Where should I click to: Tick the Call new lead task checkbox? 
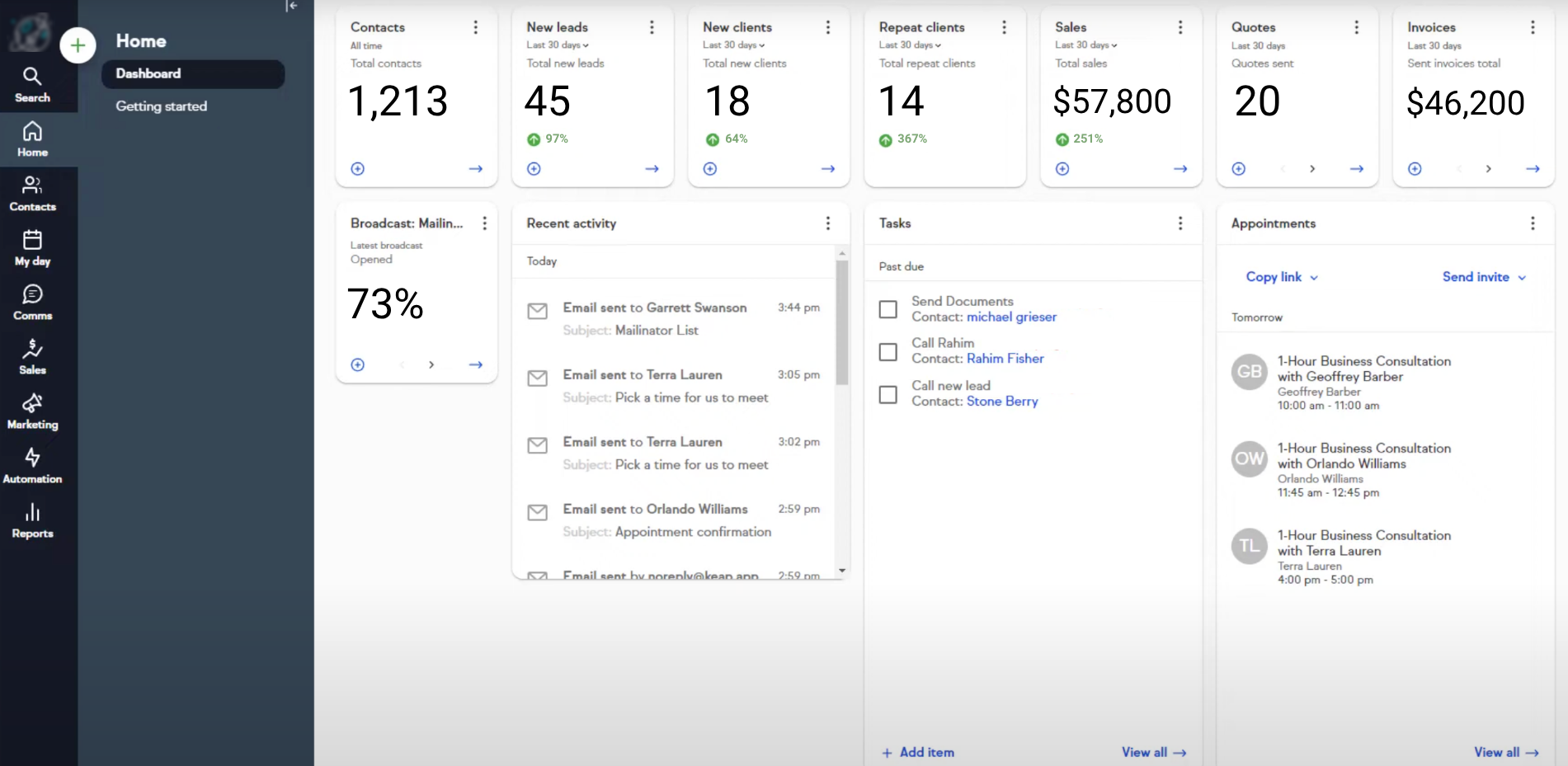(x=888, y=395)
